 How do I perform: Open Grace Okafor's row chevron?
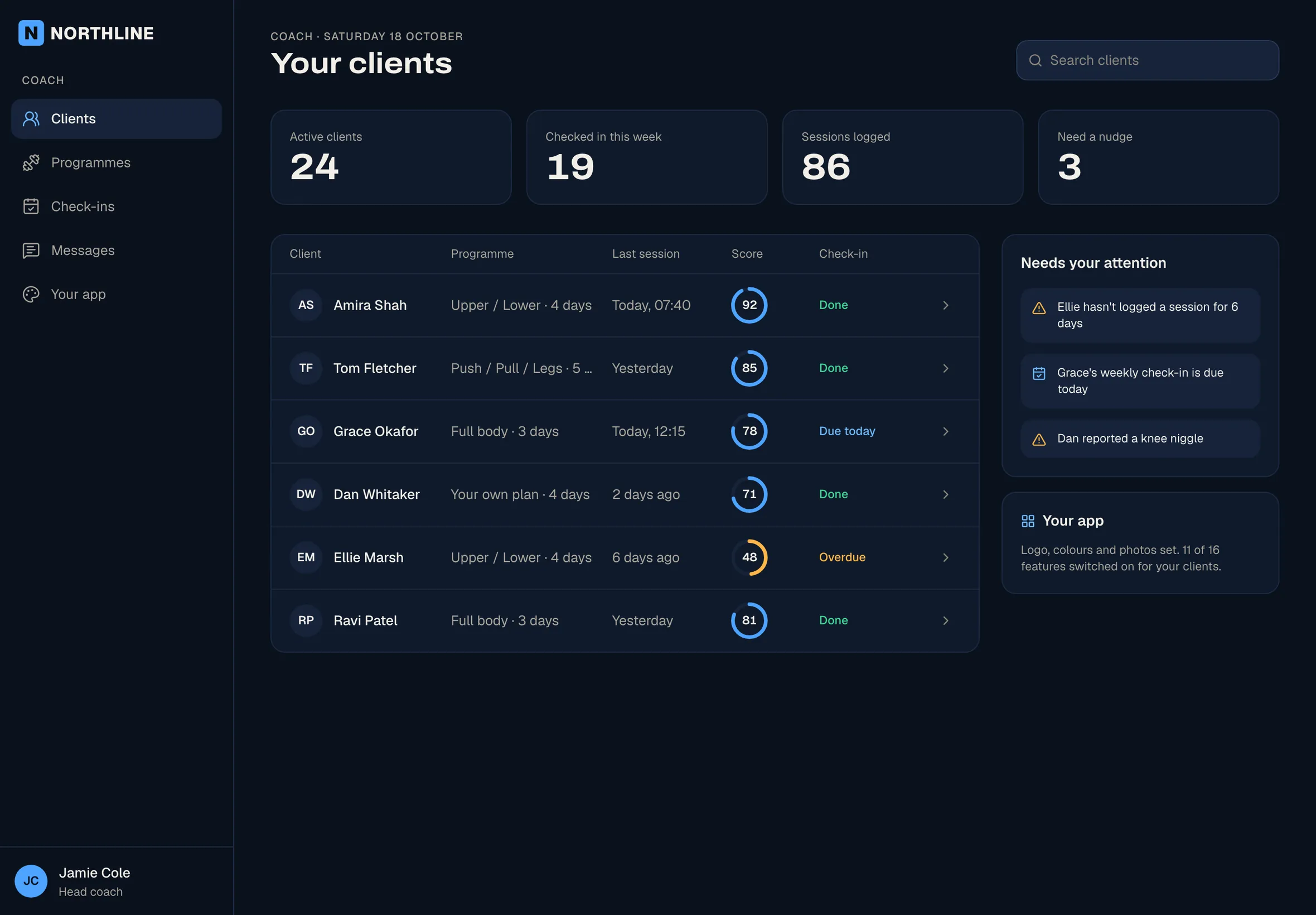[x=946, y=432]
